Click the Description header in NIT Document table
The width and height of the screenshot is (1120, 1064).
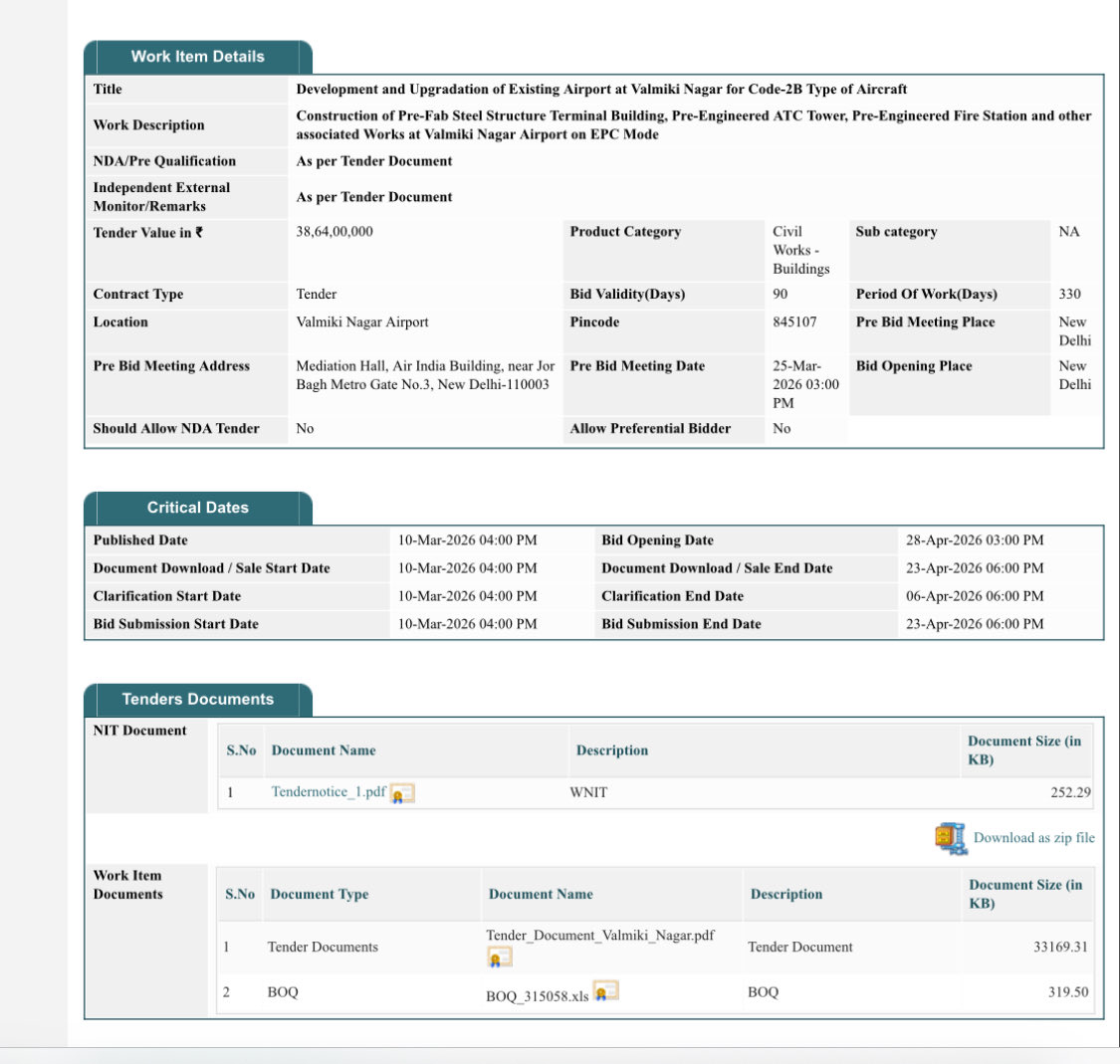coord(612,750)
